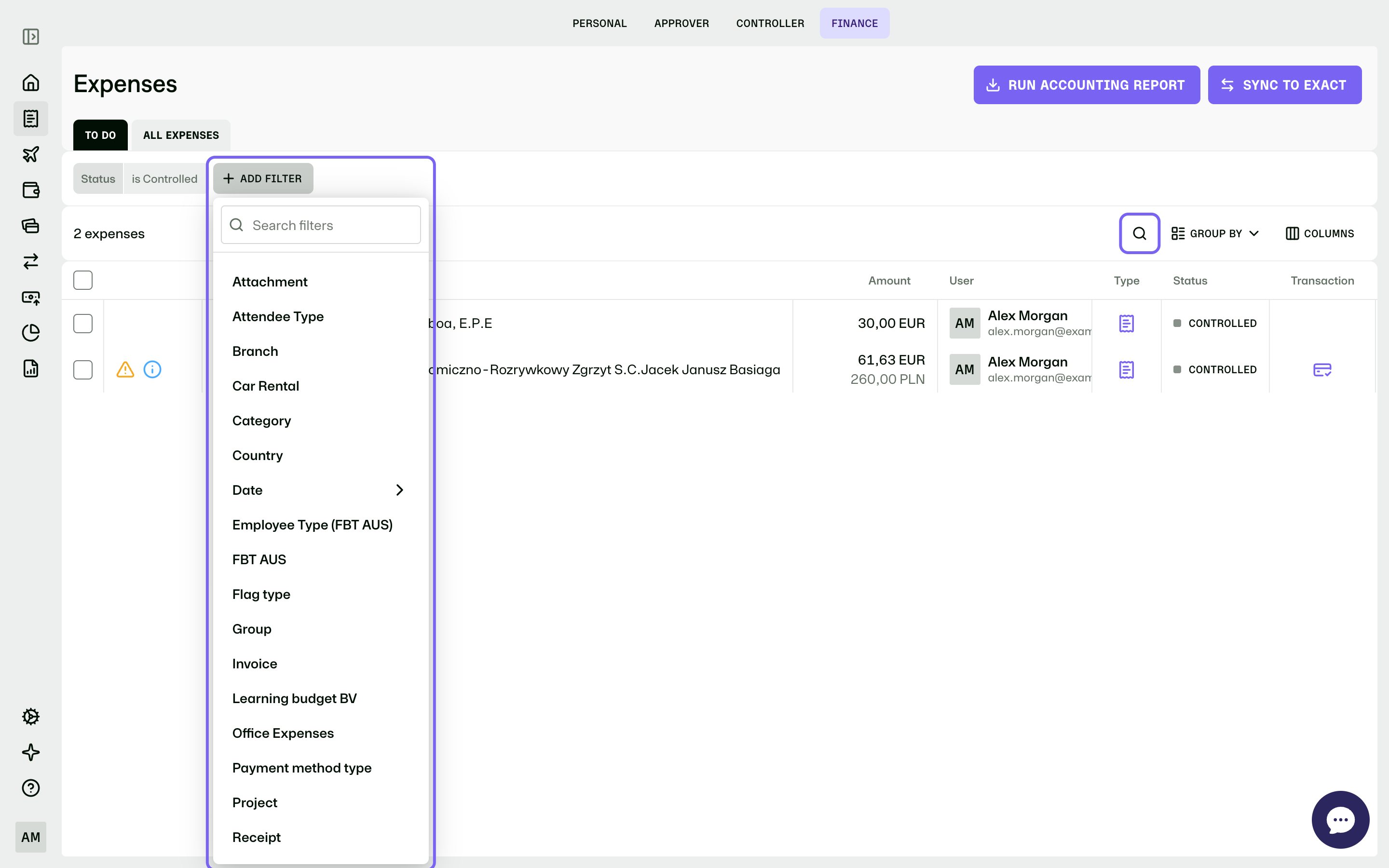Select the Country filter option
Image resolution: width=1389 pixels, height=868 pixels.
(x=321, y=455)
